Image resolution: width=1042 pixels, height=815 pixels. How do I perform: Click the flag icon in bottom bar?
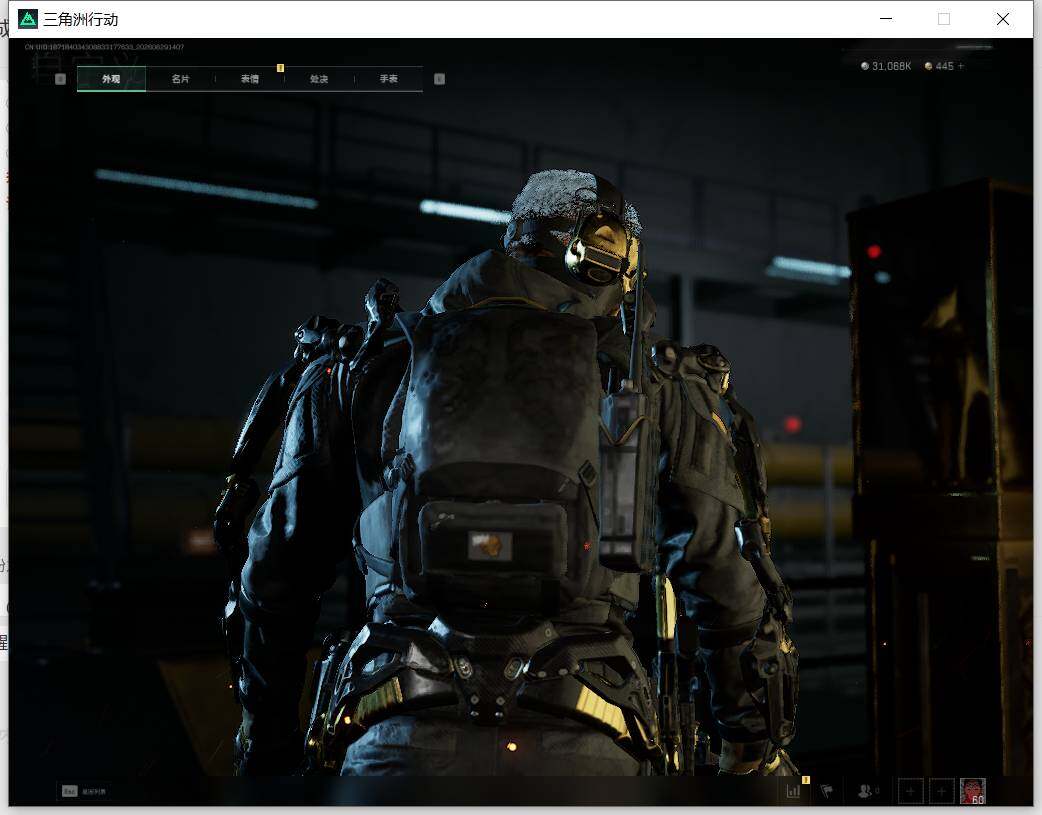[827, 791]
